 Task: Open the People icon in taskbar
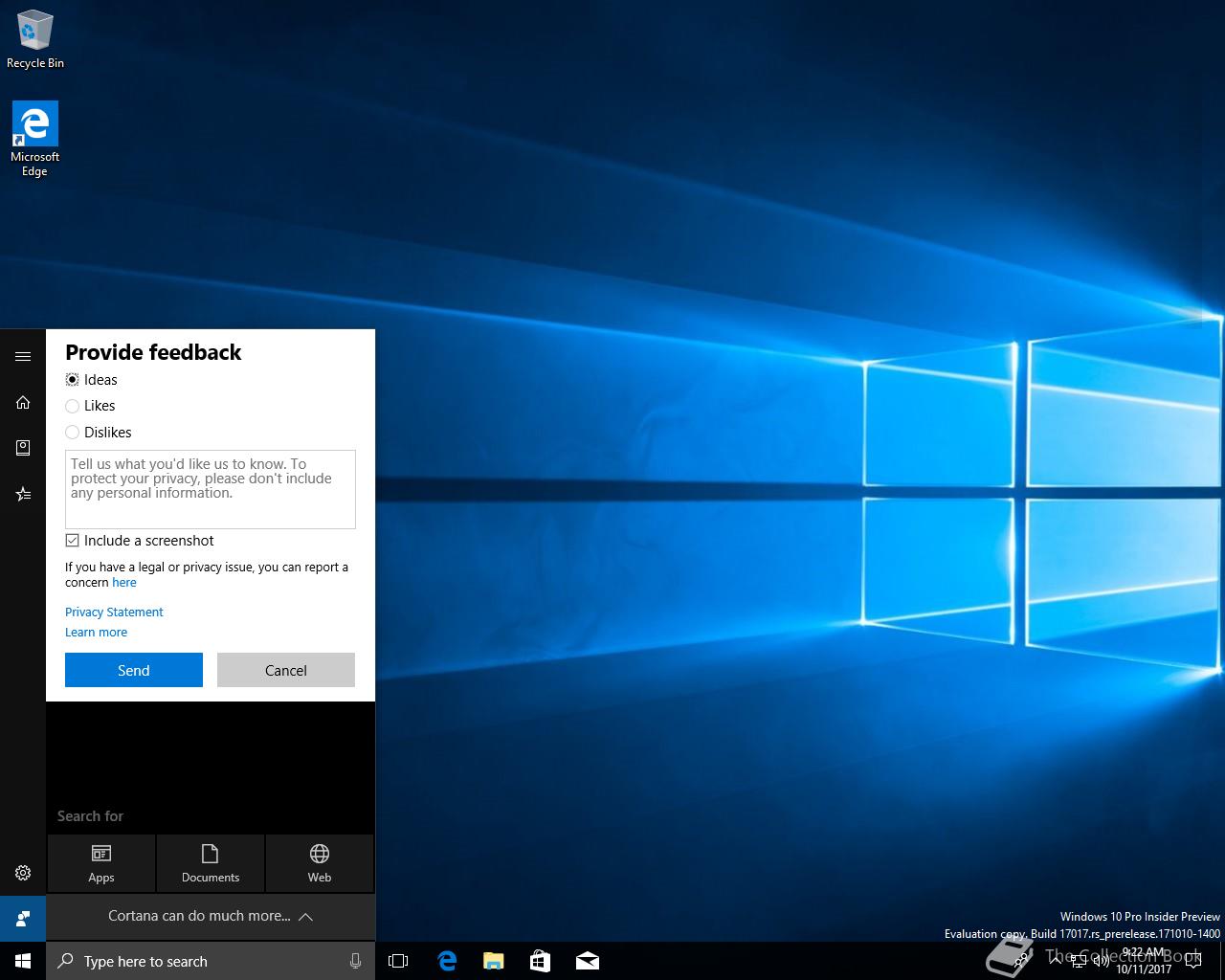click(x=1022, y=961)
